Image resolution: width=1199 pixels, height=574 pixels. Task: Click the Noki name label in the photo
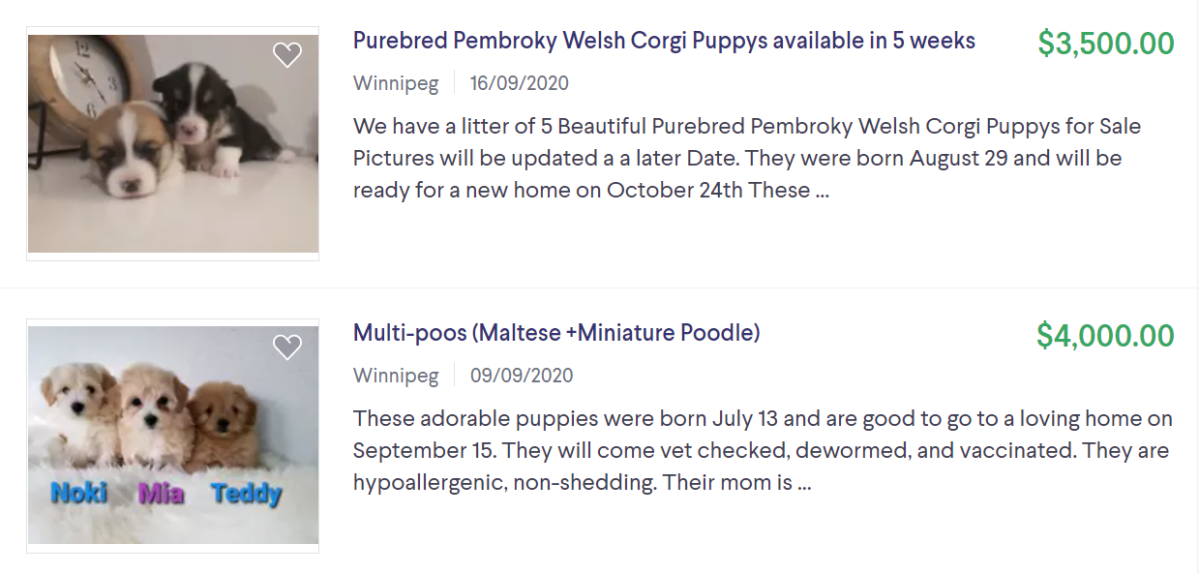(x=79, y=493)
